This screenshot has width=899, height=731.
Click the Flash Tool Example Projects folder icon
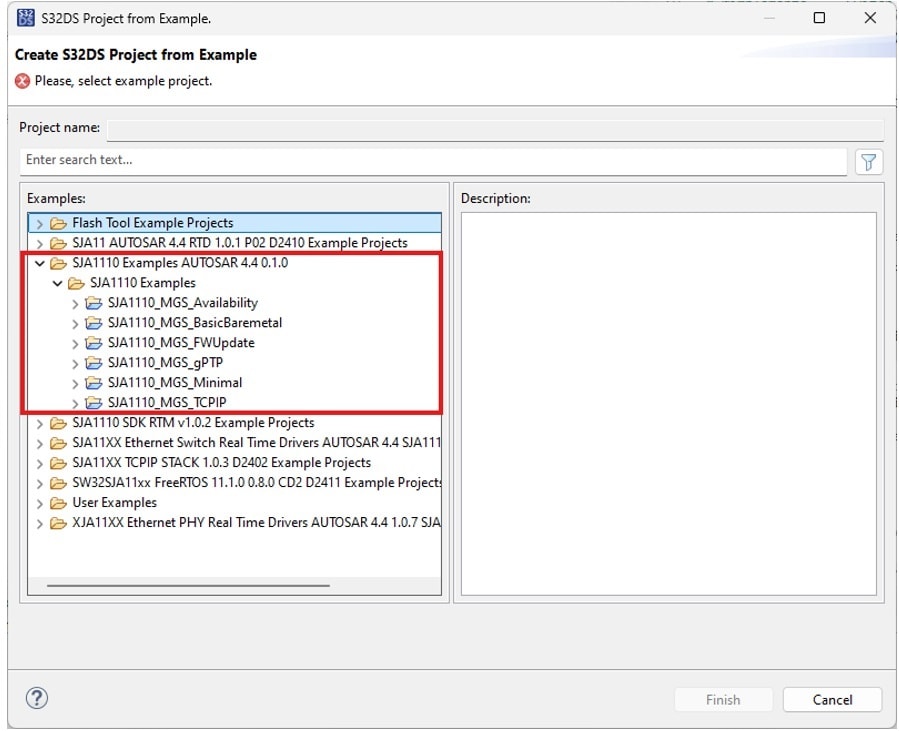coord(59,223)
